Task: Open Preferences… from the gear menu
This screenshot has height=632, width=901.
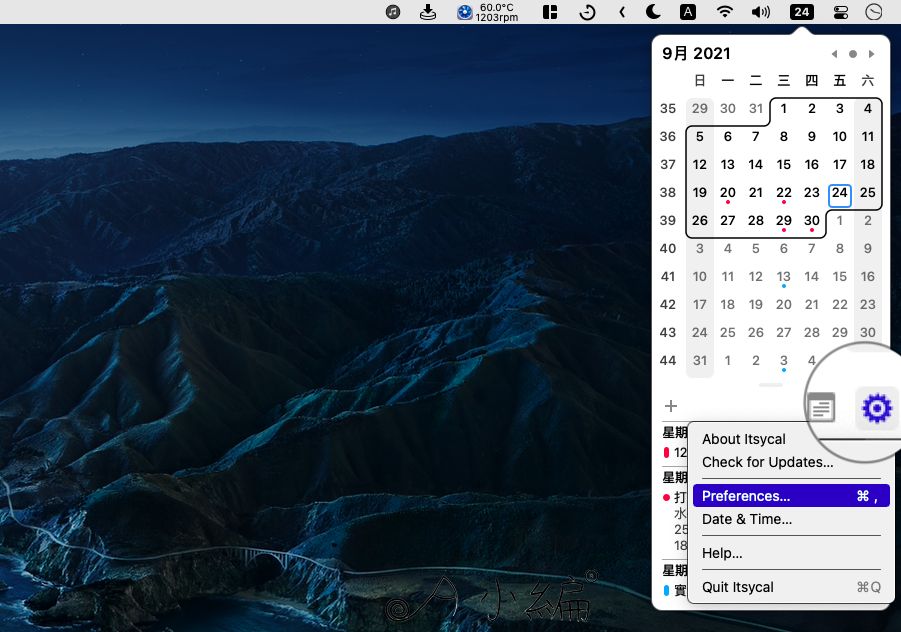Action: (x=791, y=496)
